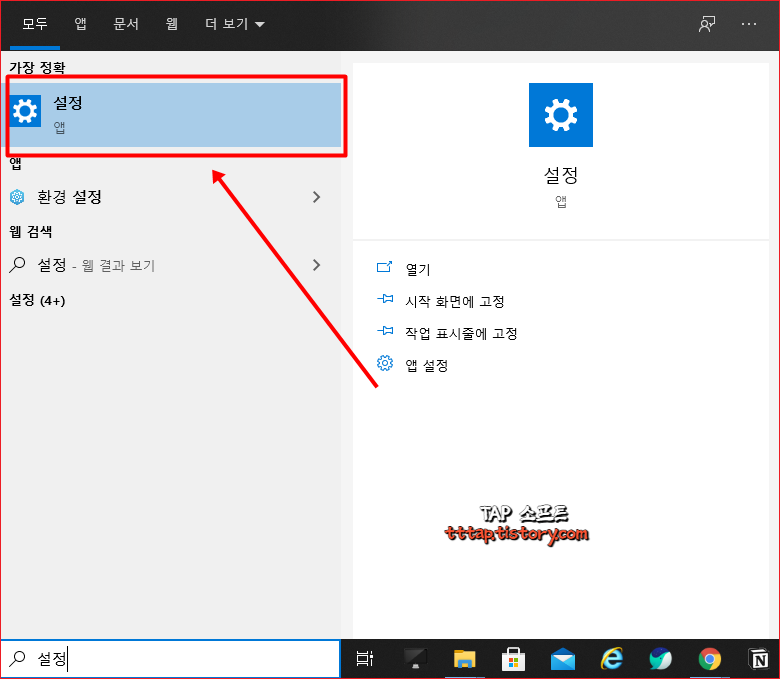Choose 작업 표시줄에 고정
This screenshot has width=780, height=679.
[461, 333]
